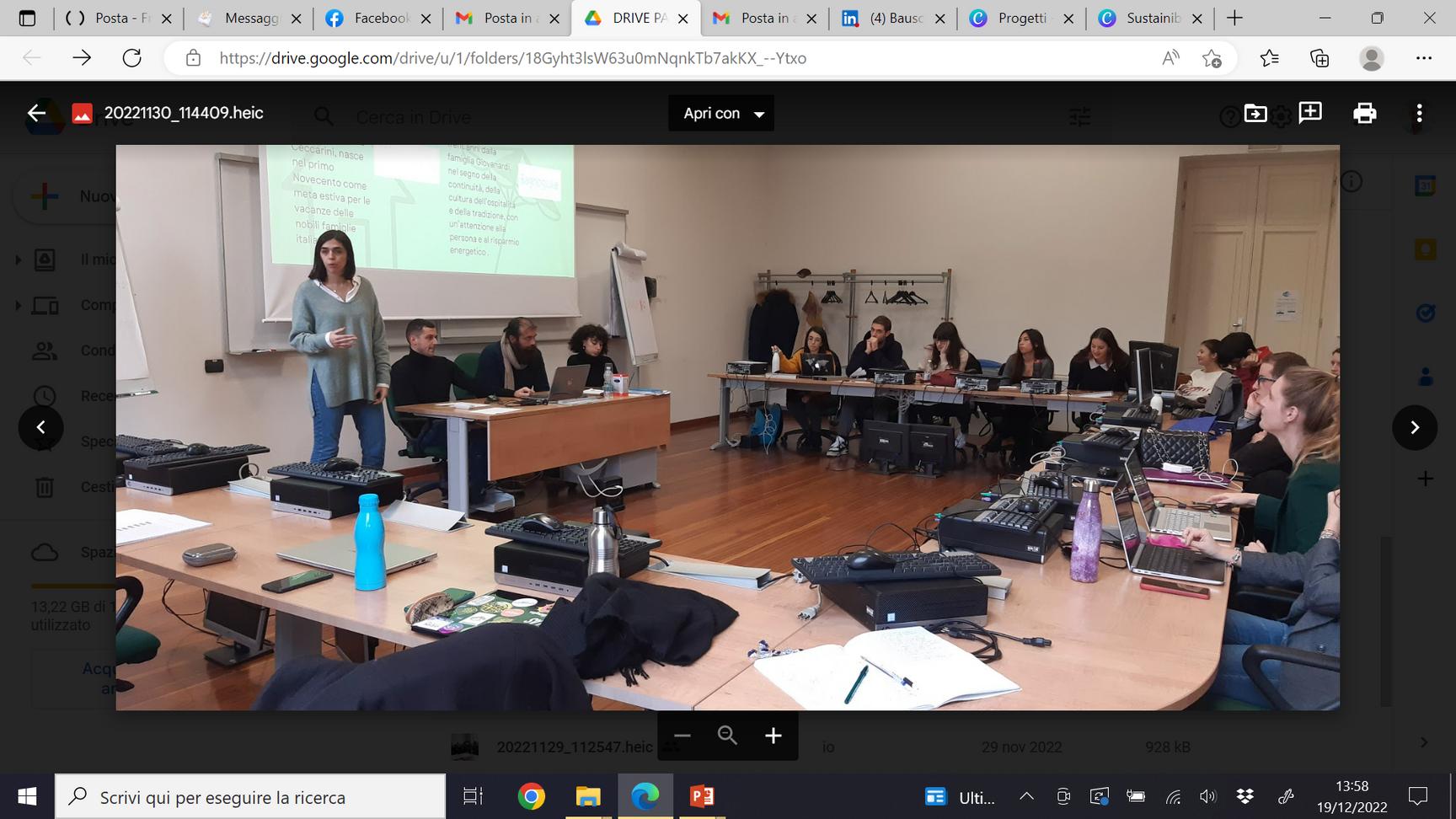Zoom out of the image with minus button
The height and width of the screenshot is (819, 1456).
[x=682, y=736]
